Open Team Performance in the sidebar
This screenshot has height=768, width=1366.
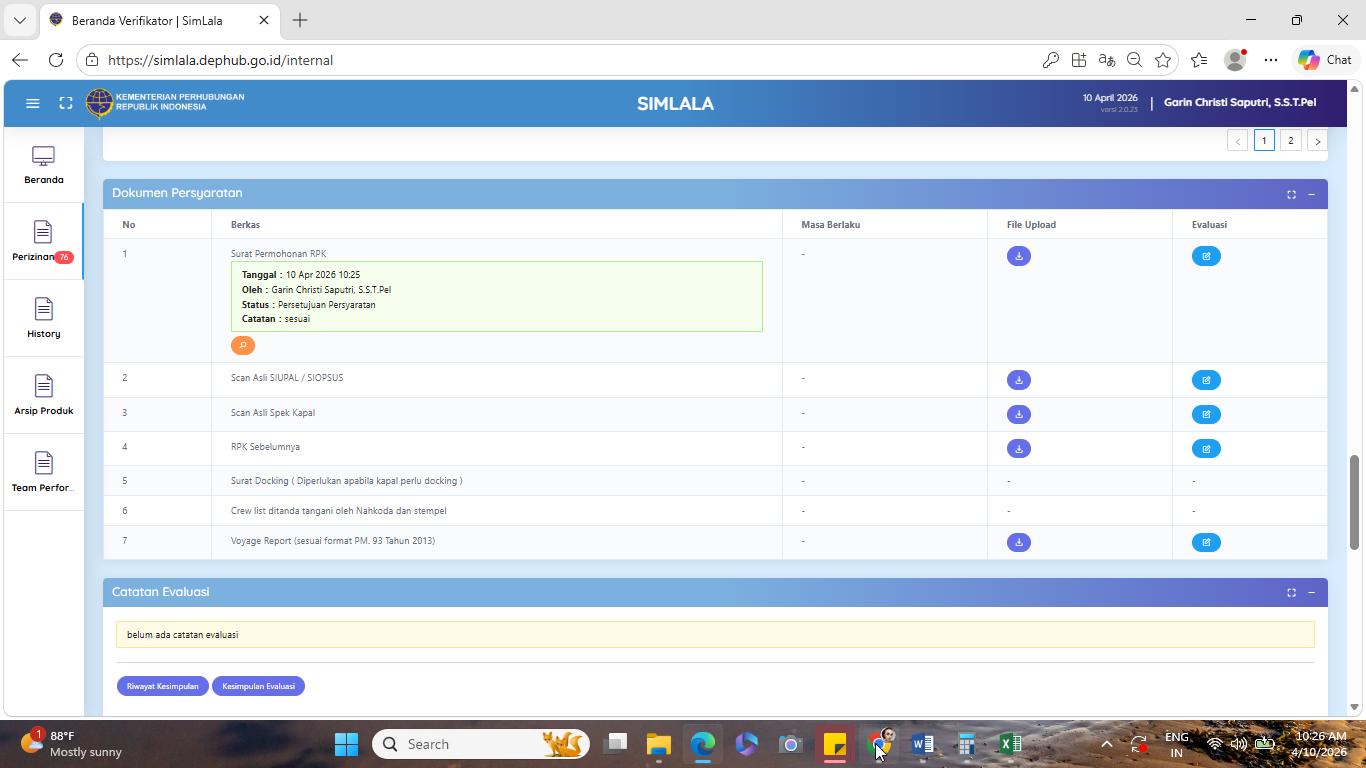44,473
